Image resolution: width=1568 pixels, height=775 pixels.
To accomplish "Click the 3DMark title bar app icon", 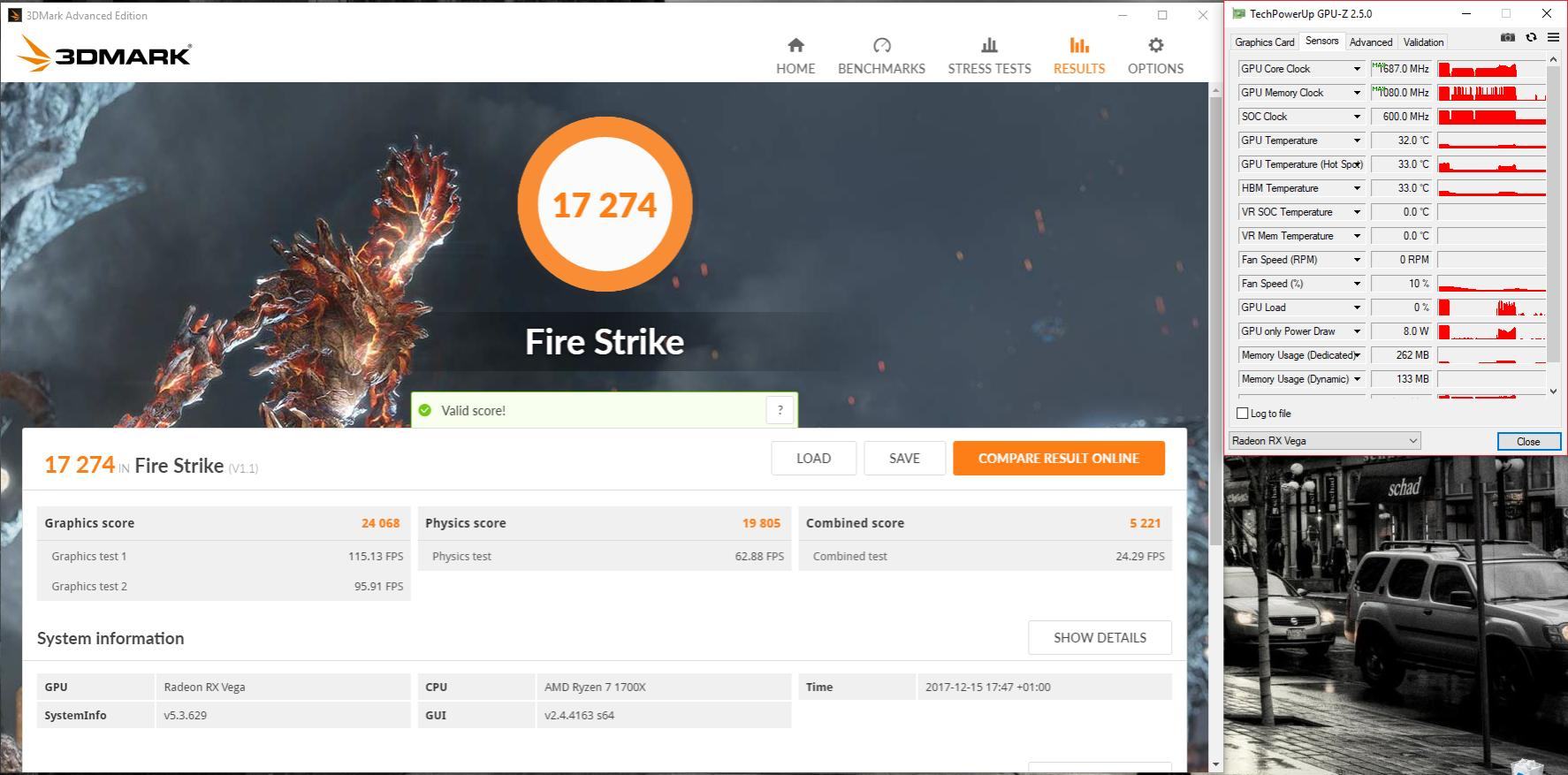I will [14, 15].
